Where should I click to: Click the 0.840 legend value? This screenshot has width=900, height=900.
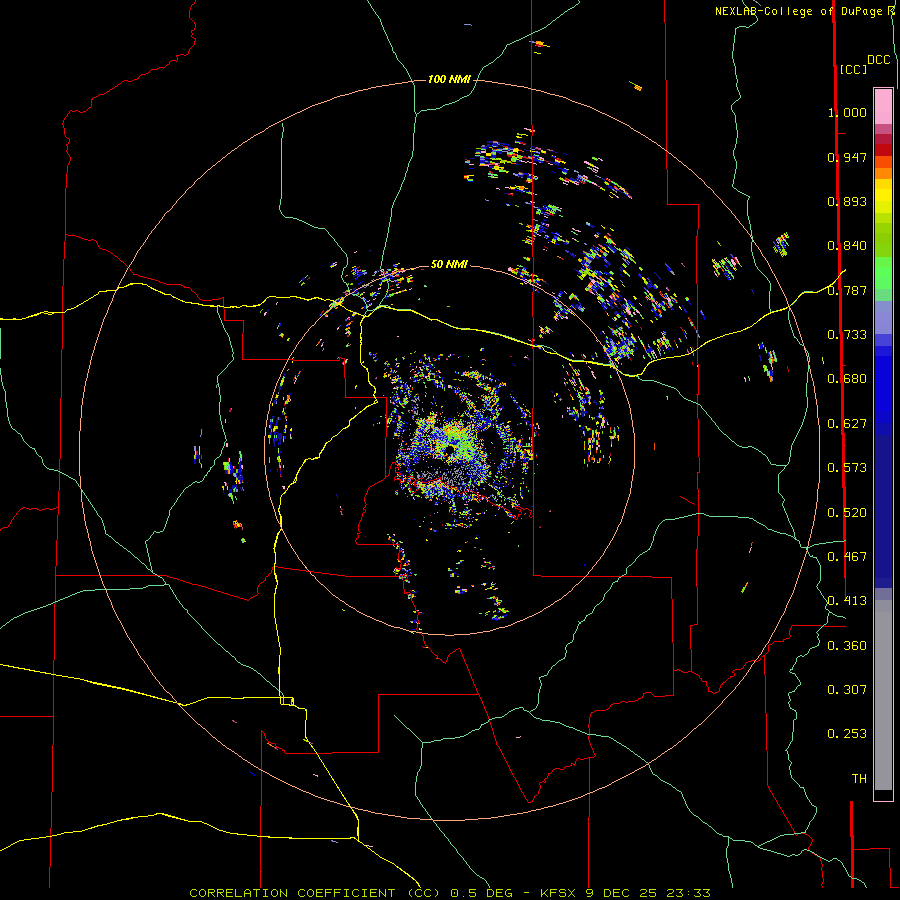pos(847,246)
